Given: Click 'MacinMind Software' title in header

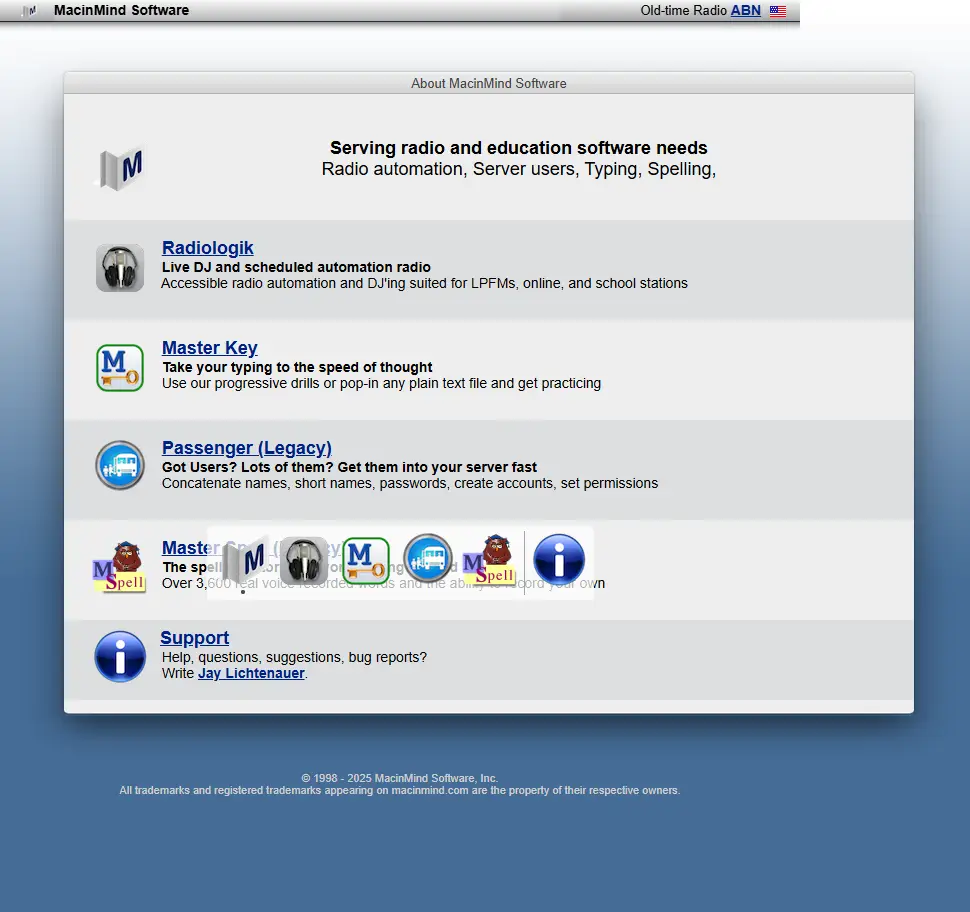Looking at the screenshot, I should (121, 11).
